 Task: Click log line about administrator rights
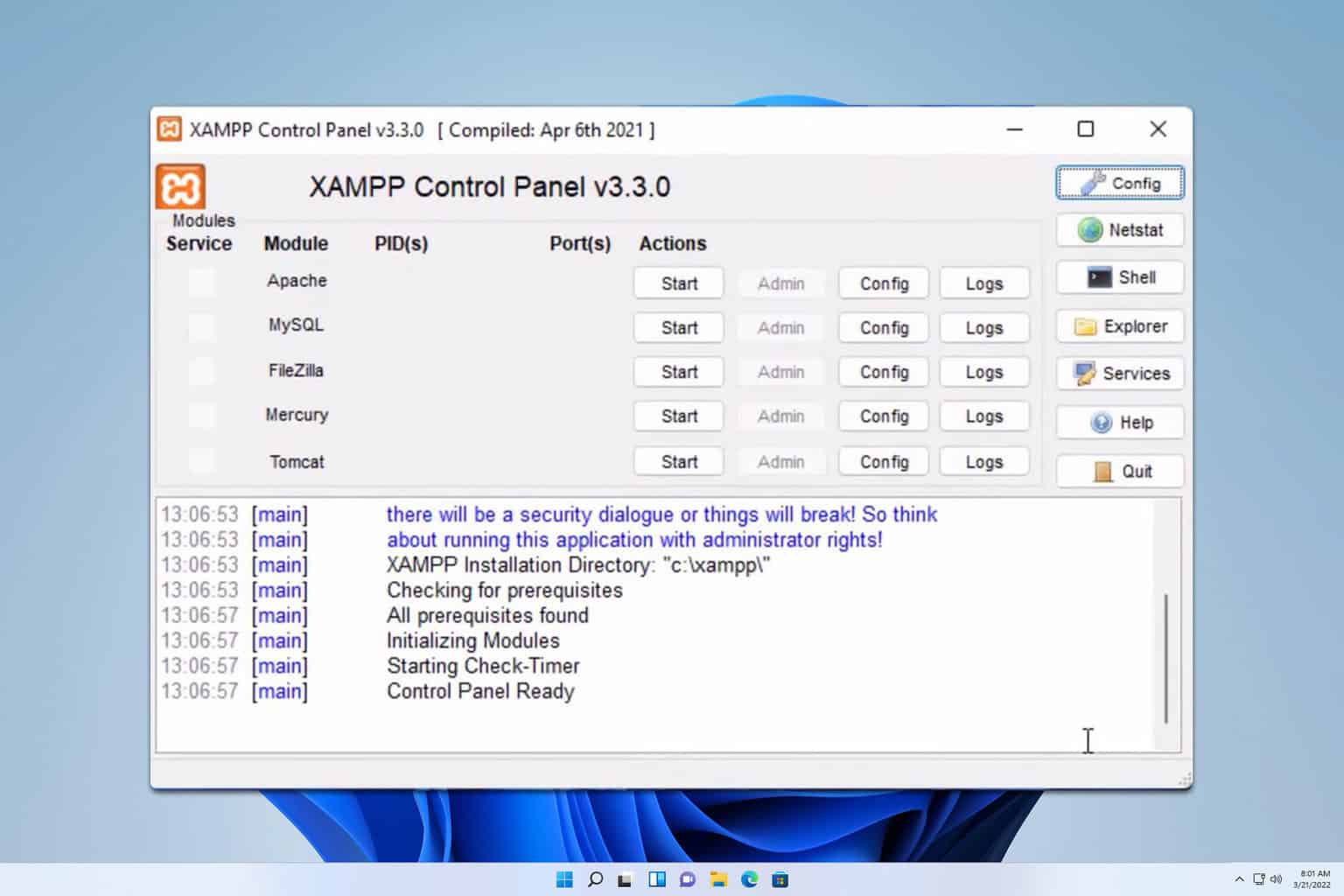pyautogui.click(x=634, y=540)
